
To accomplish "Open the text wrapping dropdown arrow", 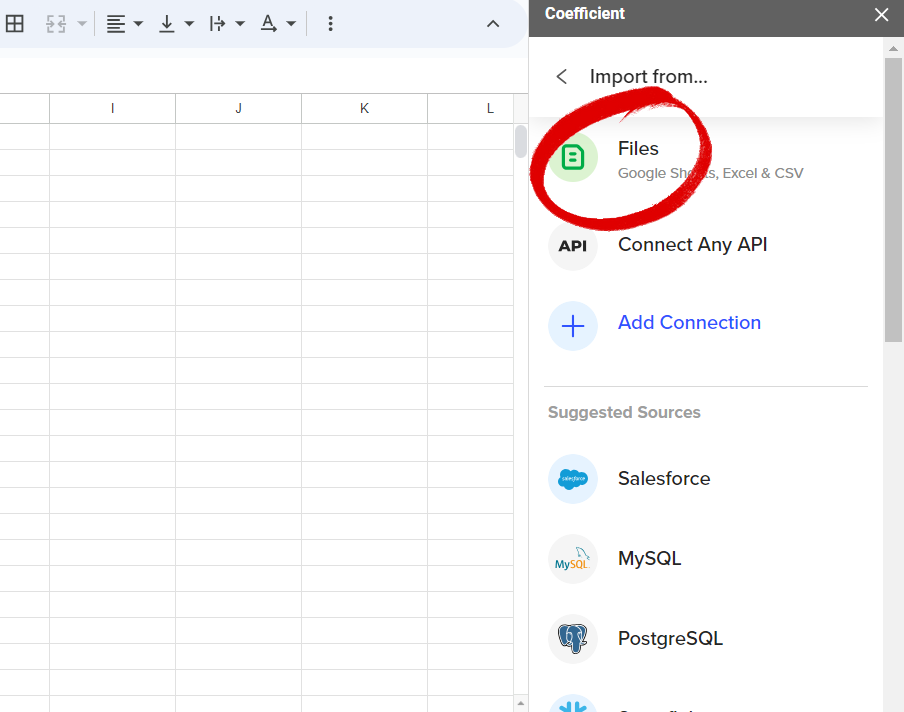I will coord(240,24).
